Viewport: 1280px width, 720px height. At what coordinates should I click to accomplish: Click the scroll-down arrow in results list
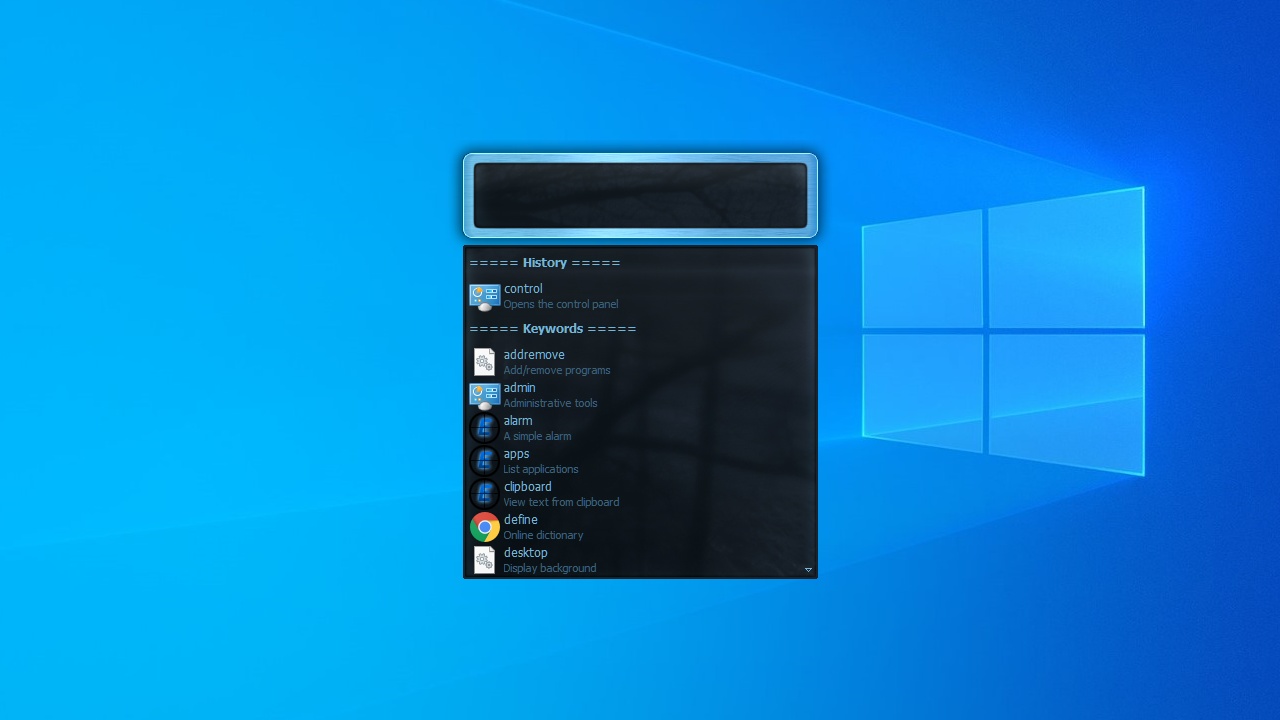[808, 570]
